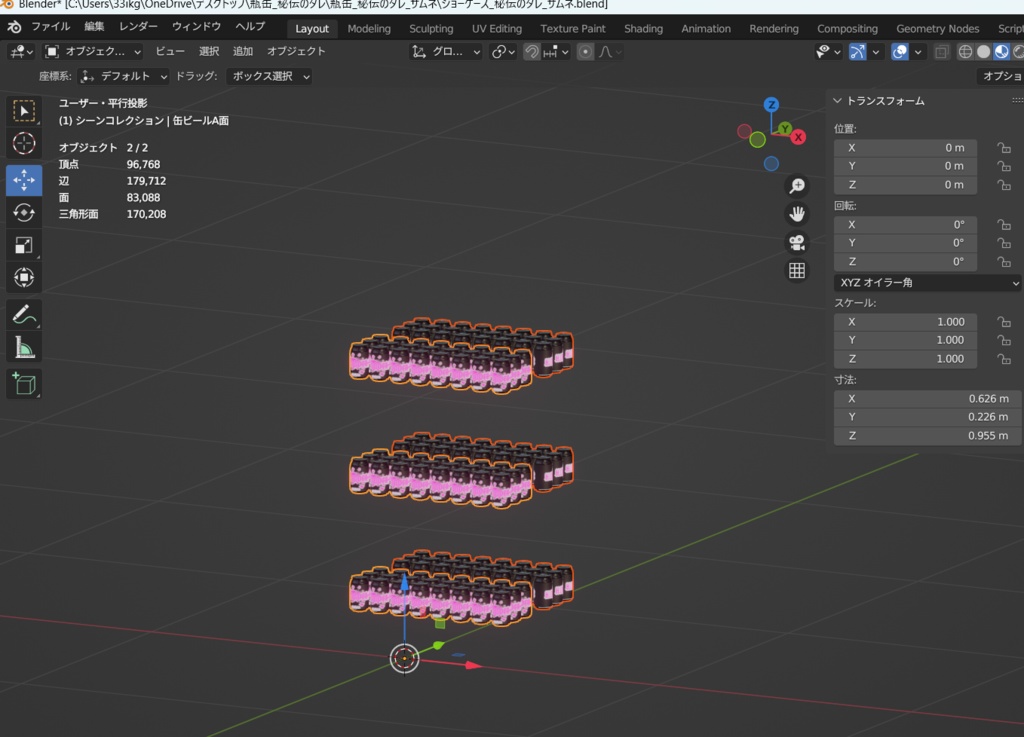Open object visibility and selectability dropdown

coord(828,52)
